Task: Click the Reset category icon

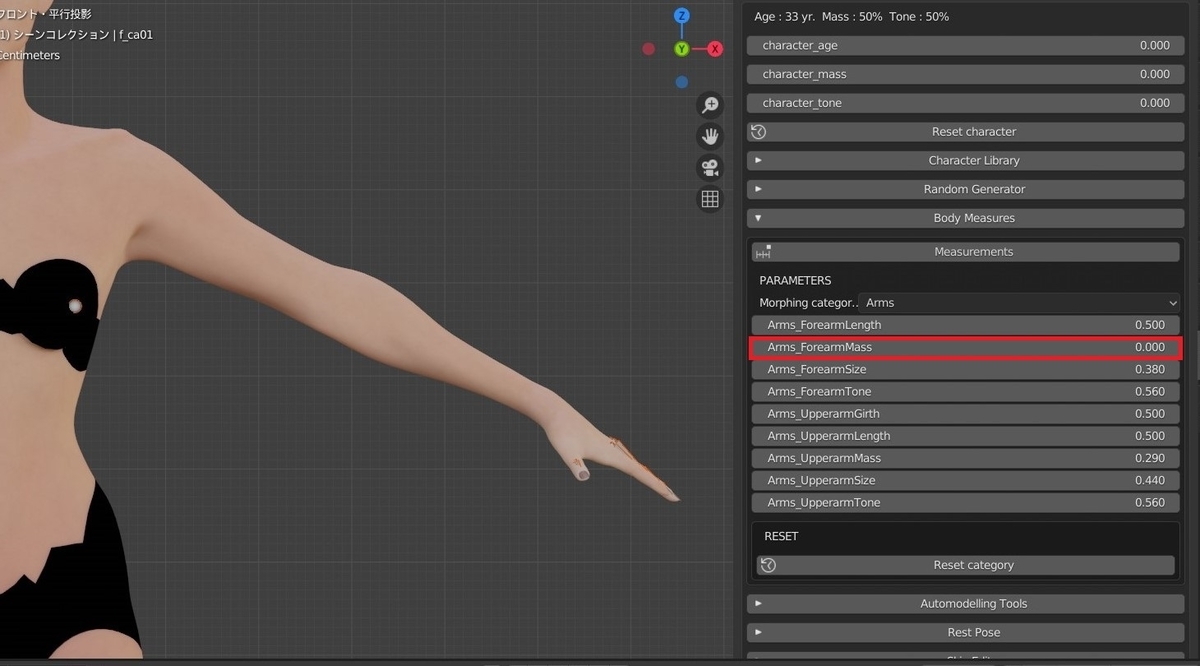Action: tap(768, 565)
